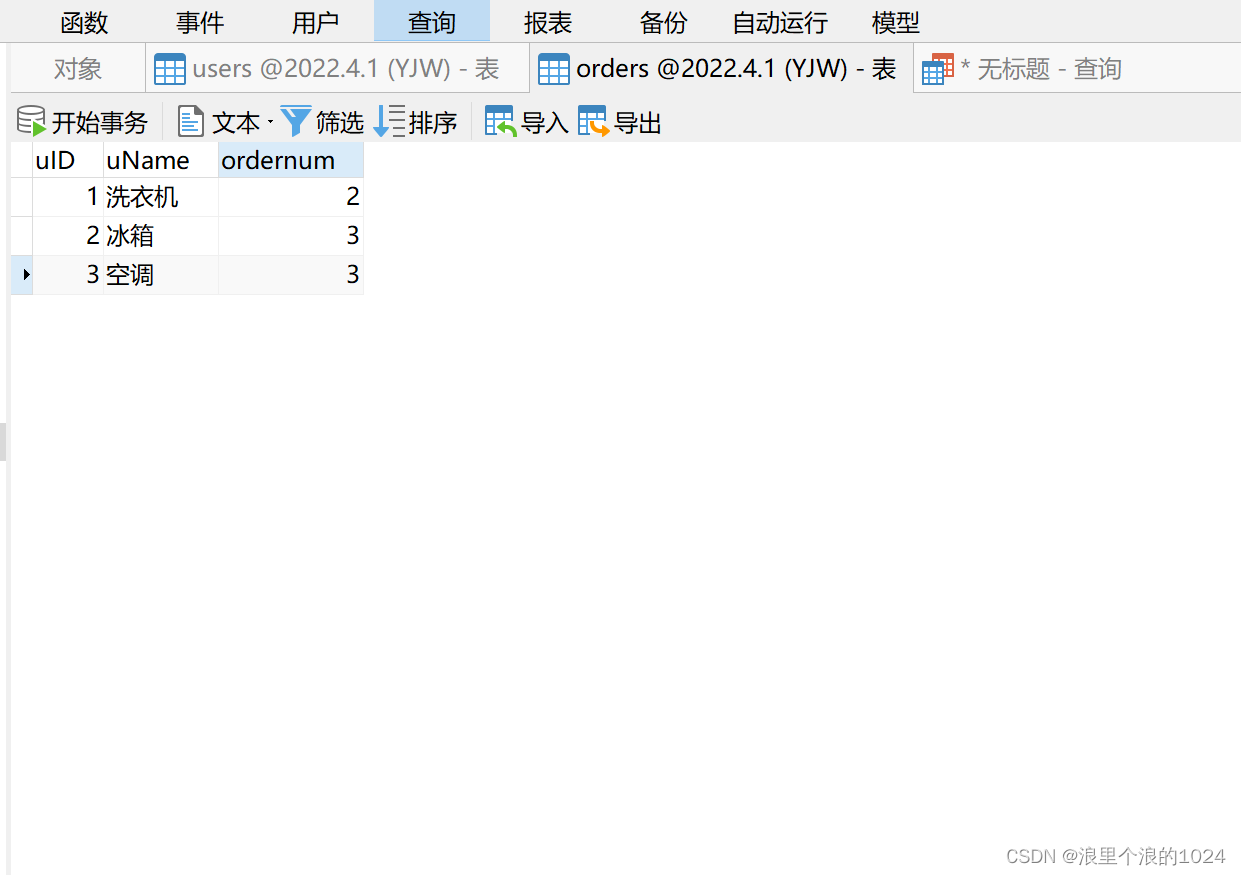Open the 文本 dropdown arrow
Viewport: 1241px width, 875px height.
(270, 123)
